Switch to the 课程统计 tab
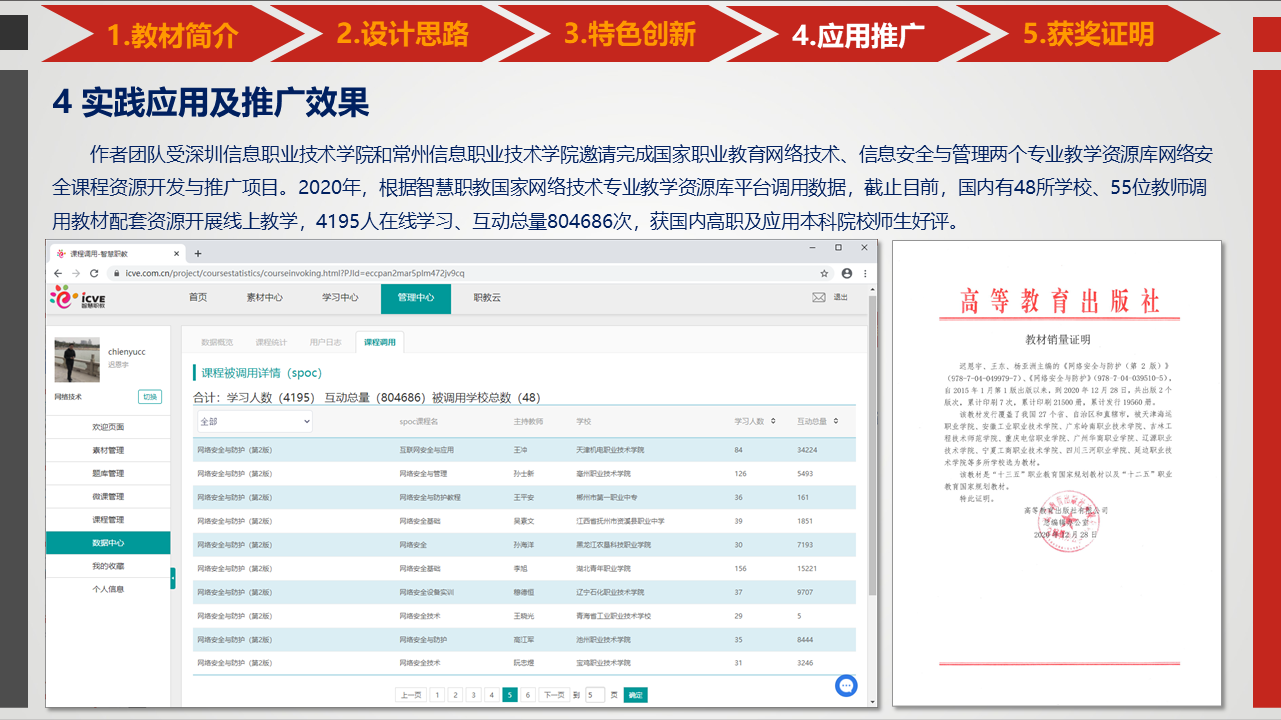The height and width of the screenshot is (720, 1281). coord(271,342)
